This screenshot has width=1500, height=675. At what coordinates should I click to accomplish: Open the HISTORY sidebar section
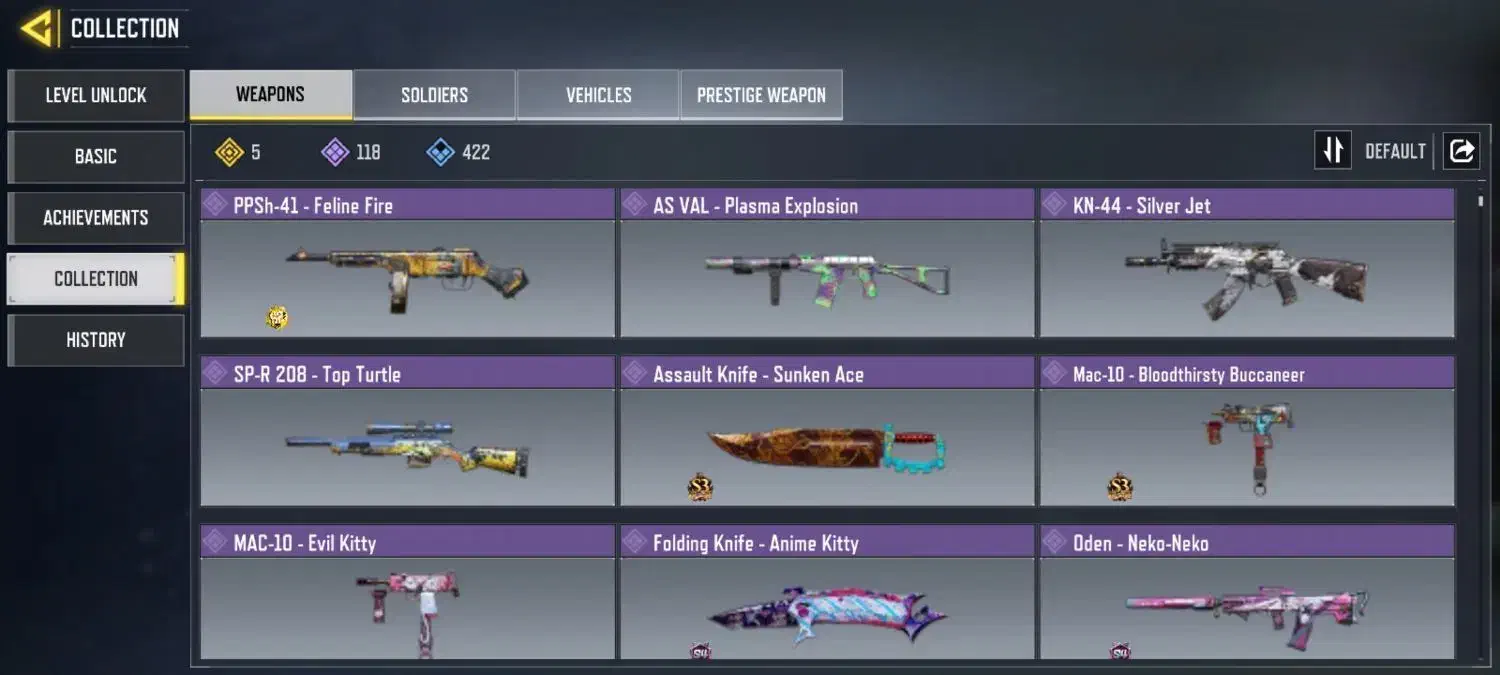96,340
